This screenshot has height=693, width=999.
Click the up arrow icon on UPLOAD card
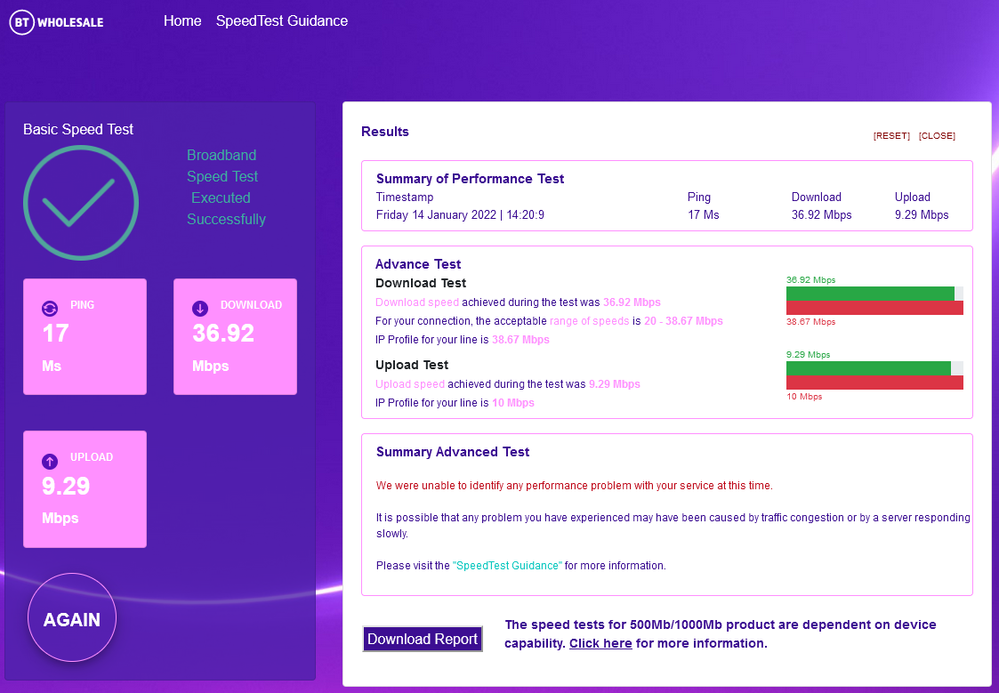[x=50, y=461]
